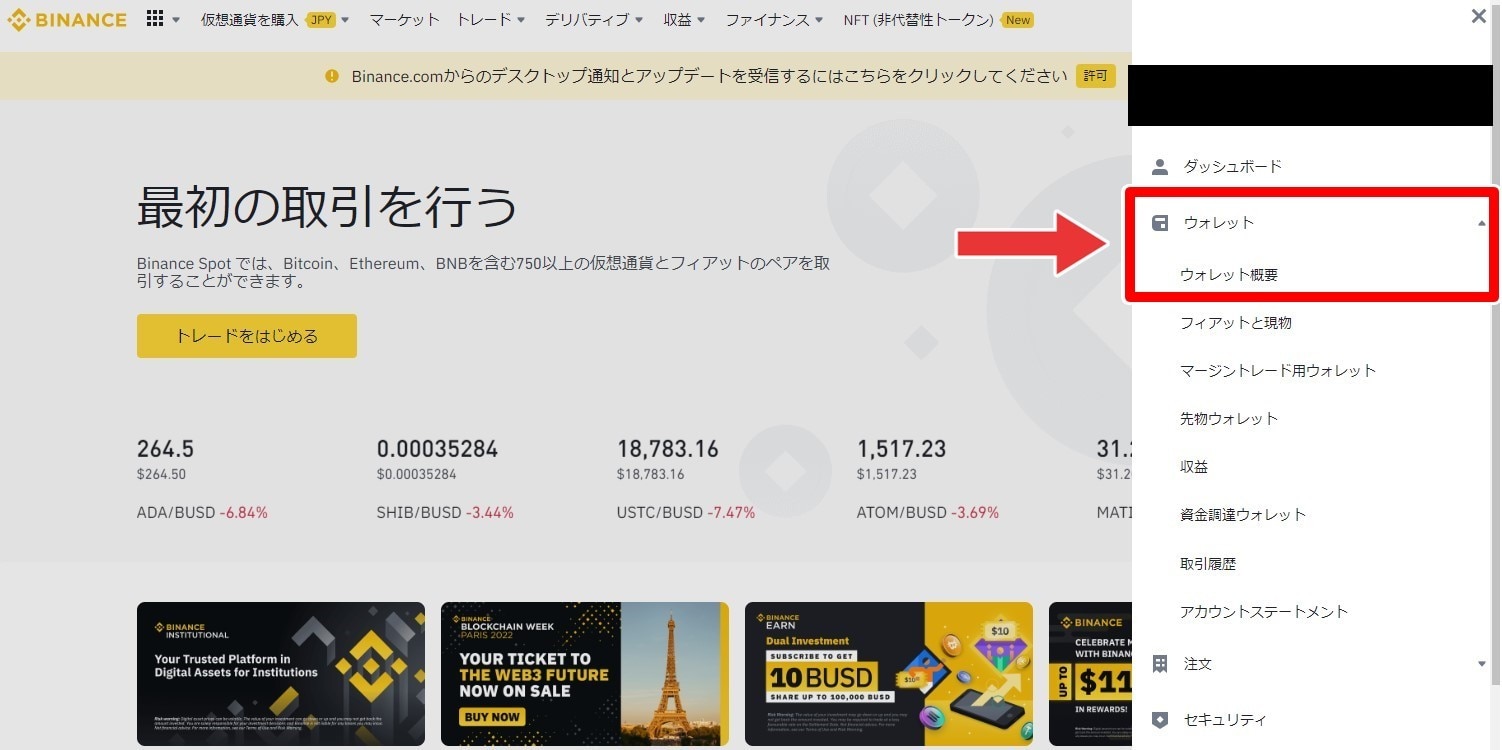Screen dimensions: 1502x750
Task: Open the トレード dropdown menu
Action: 491,20
